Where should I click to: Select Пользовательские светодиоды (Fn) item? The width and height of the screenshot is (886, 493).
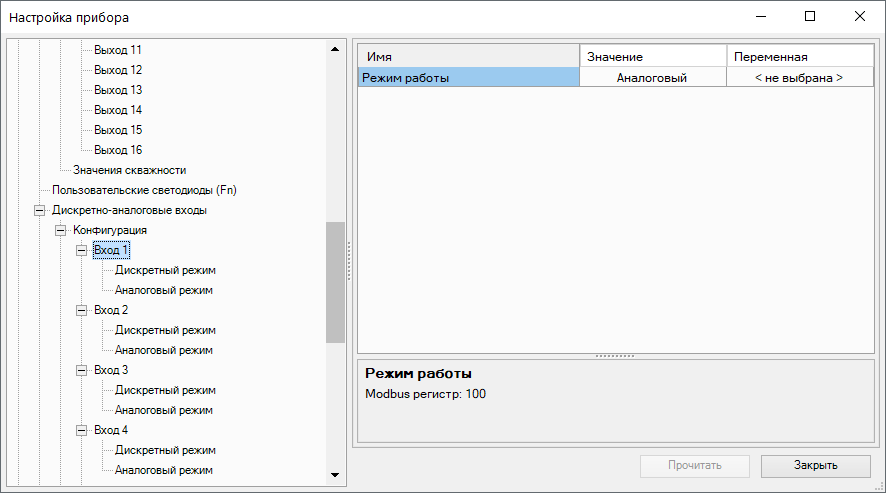(x=144, y=190)
